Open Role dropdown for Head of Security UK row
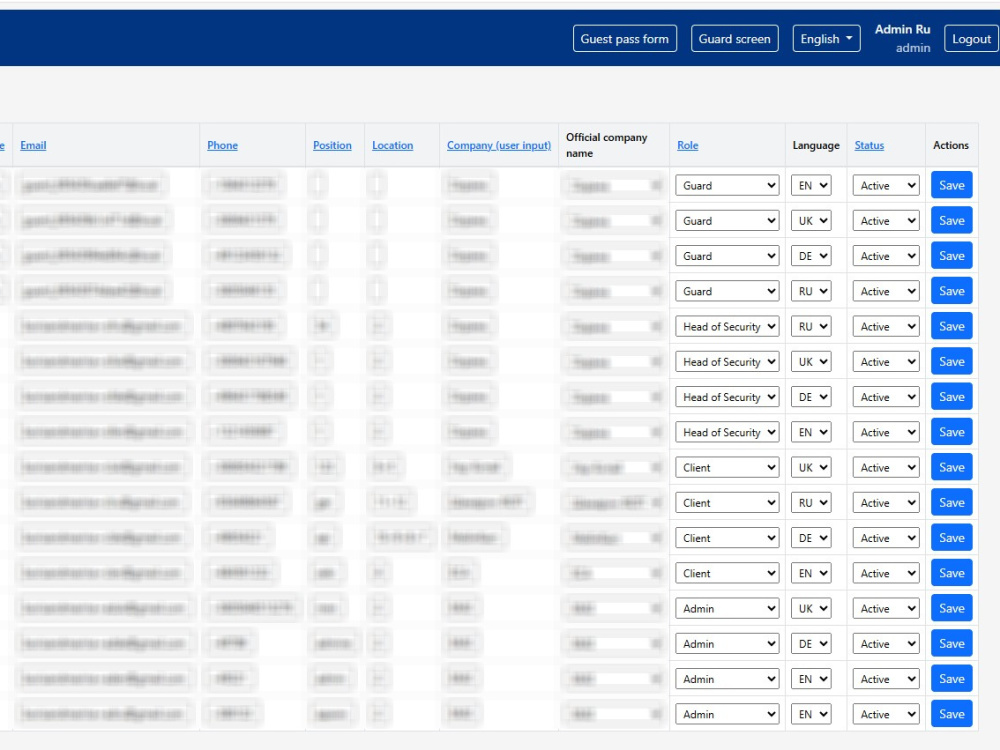1000x750 pixels. (727, 362)
